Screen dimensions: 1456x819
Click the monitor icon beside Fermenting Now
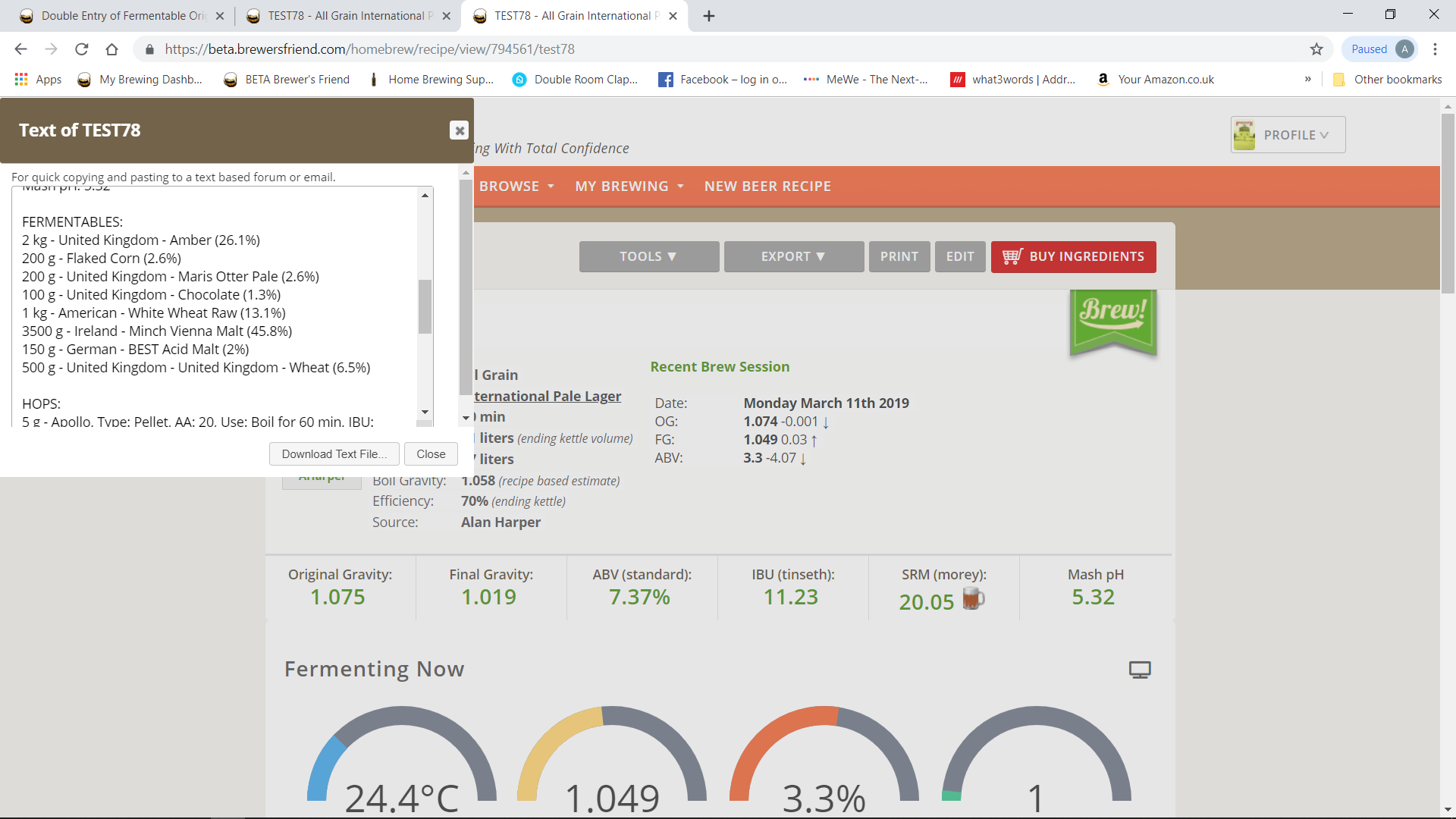(1140, 670)
